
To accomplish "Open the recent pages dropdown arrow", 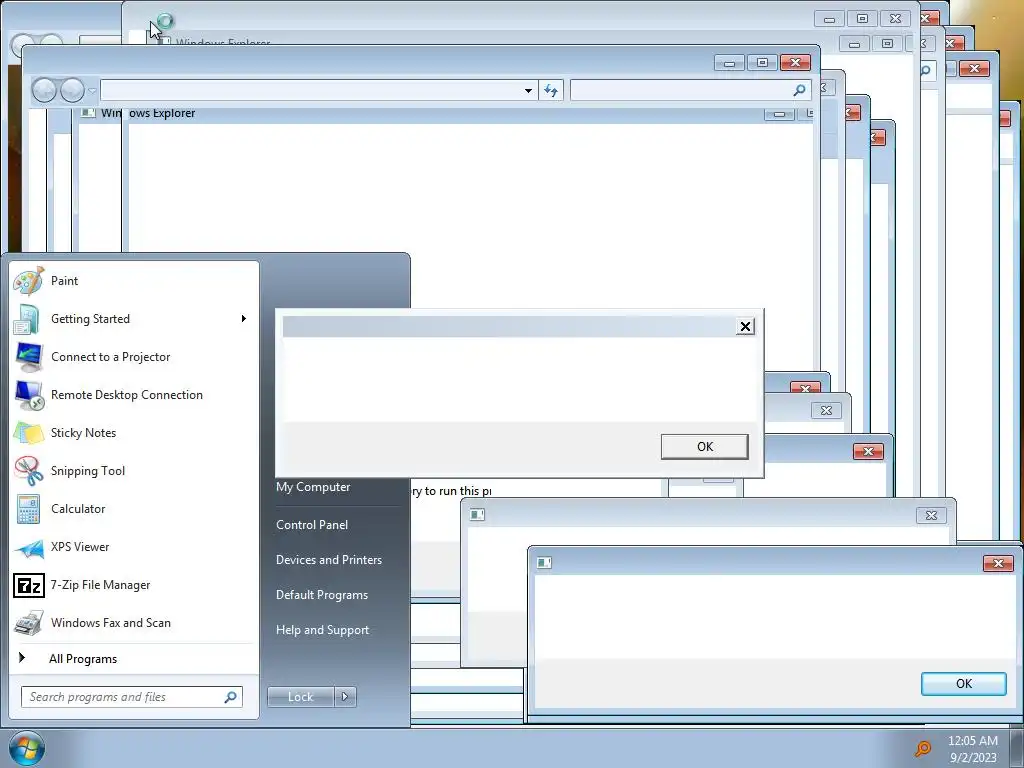I will [92, 91].
